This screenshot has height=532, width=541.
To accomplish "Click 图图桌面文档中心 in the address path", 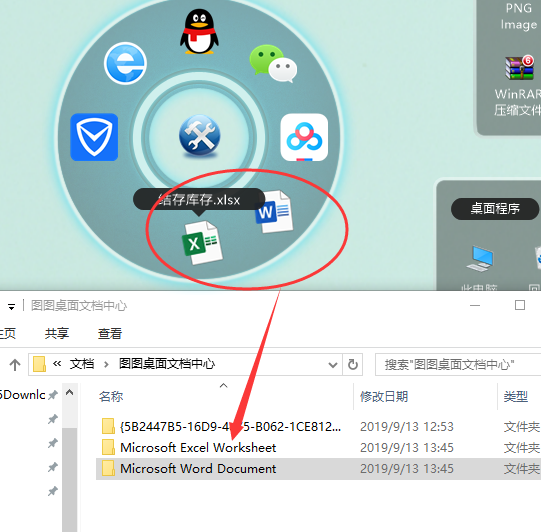I will [167, 364].
